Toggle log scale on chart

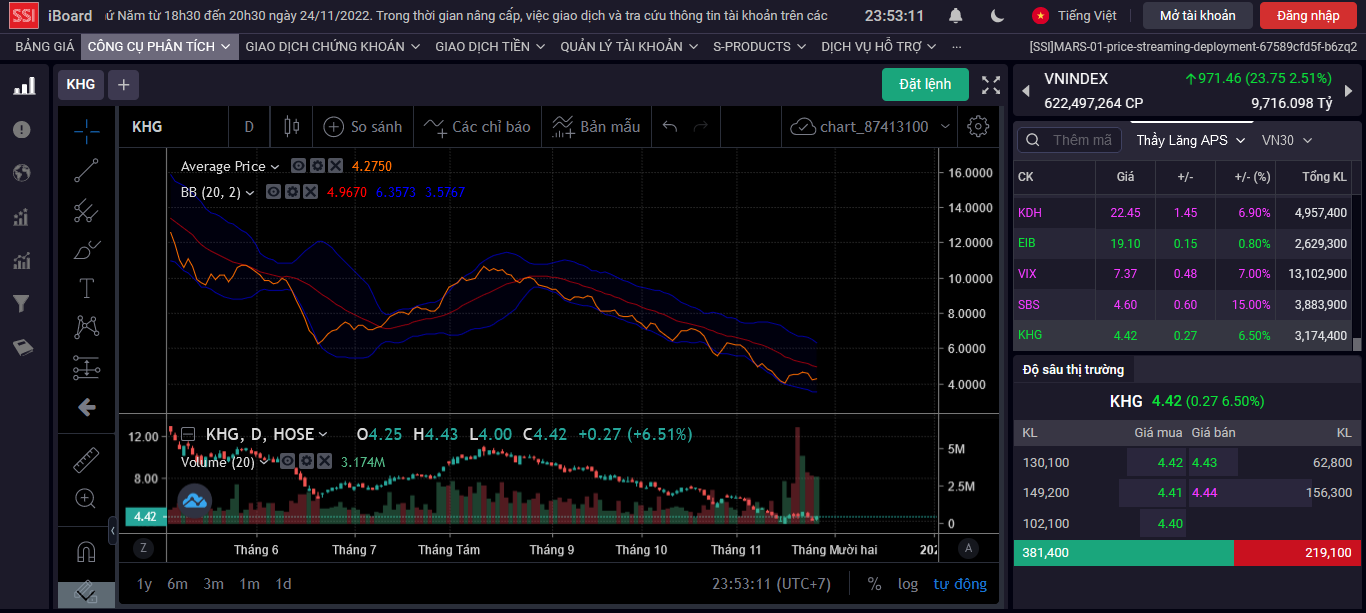coord(908,584)
